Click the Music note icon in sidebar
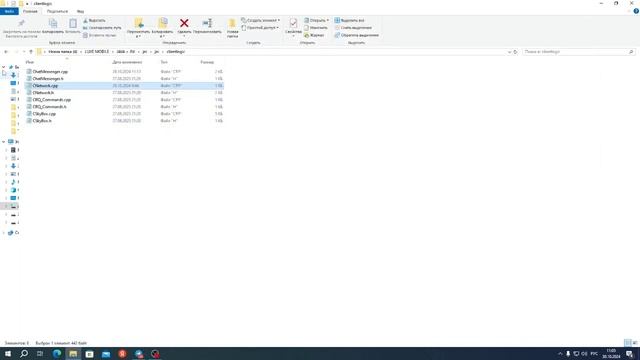This screenshot has width=640, height=360. pyautogui.click(x=13, y=182)
